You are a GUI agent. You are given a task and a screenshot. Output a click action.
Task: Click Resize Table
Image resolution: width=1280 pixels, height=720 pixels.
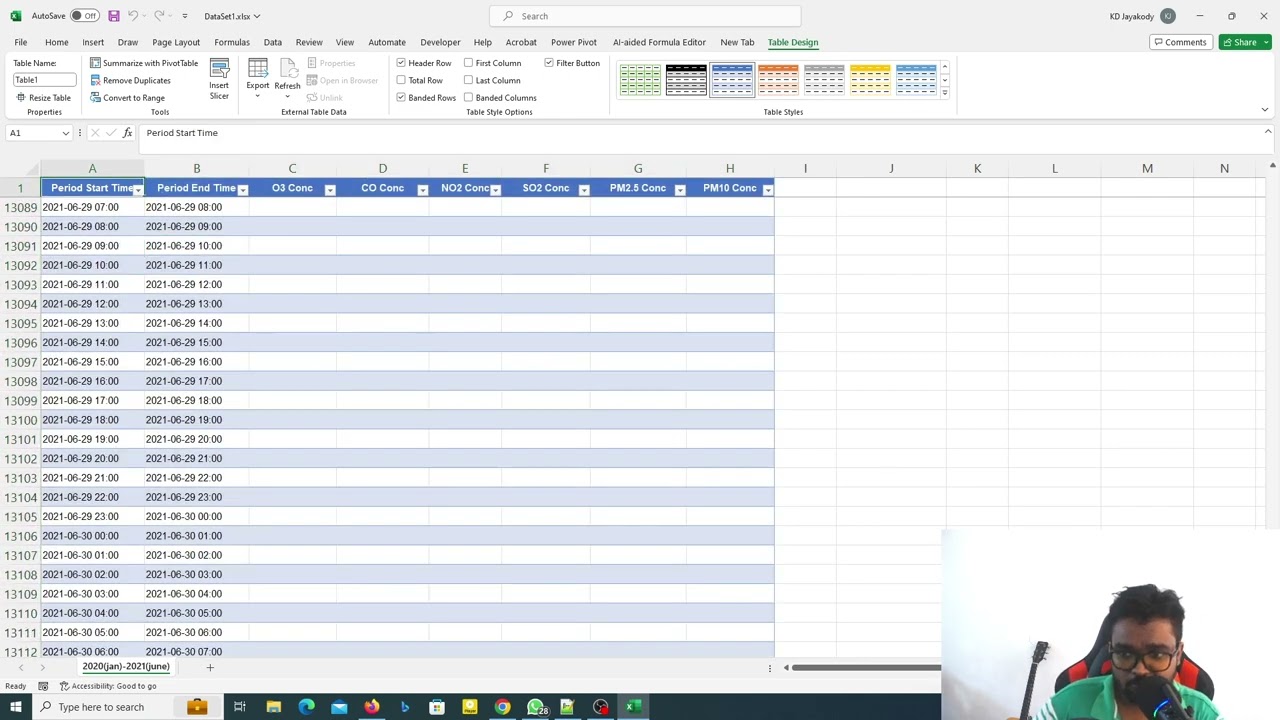point(43,98)
